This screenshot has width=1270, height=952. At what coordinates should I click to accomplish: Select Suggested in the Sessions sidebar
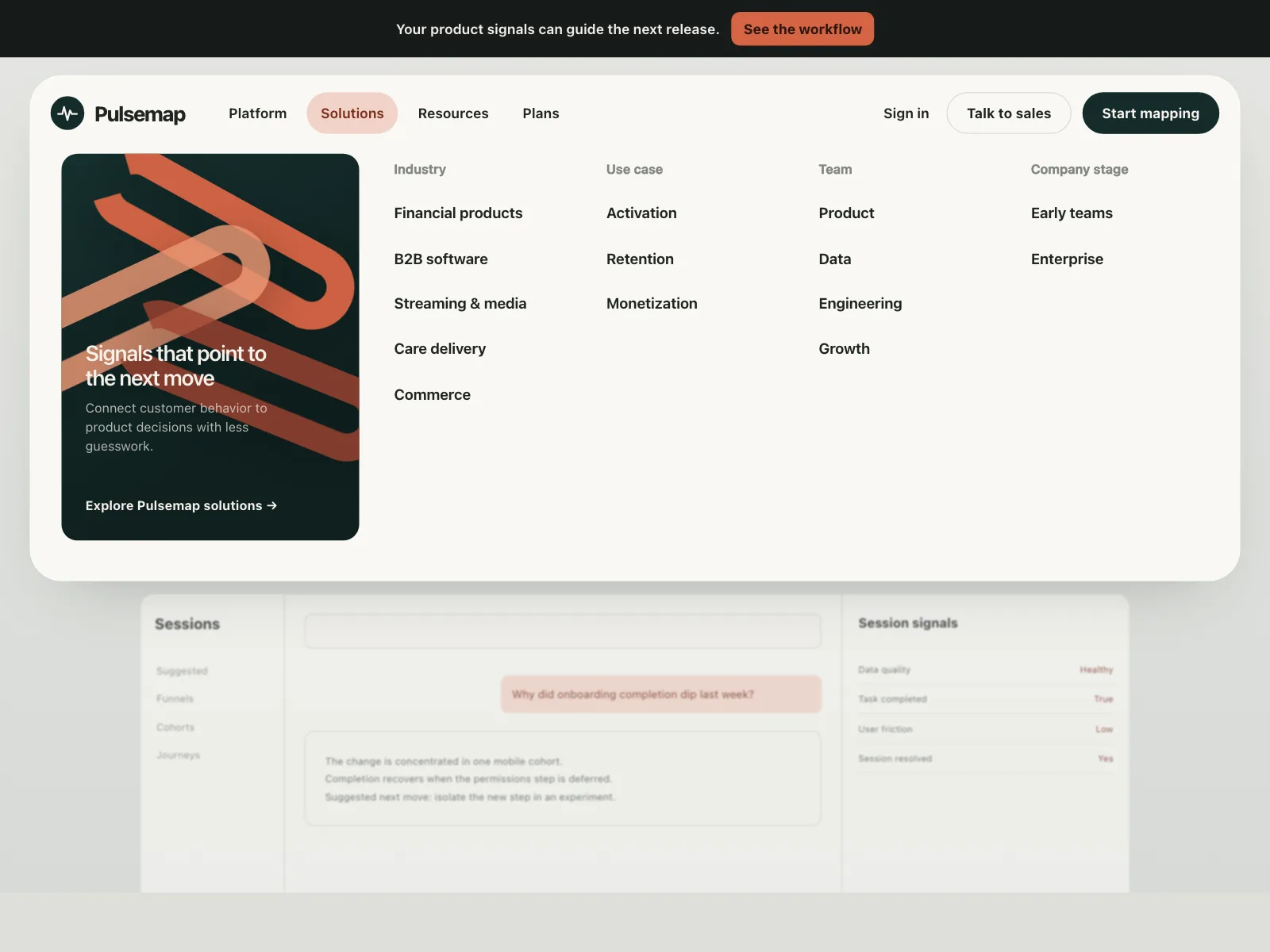[182, 671]
